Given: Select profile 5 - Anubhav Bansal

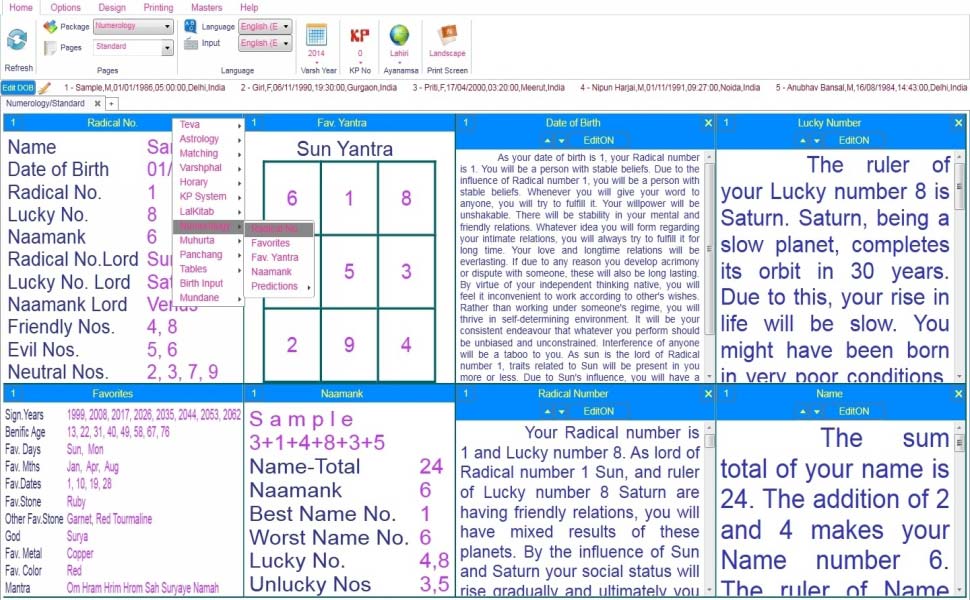Looking at the screenshot, I should (x=871, y=88).
